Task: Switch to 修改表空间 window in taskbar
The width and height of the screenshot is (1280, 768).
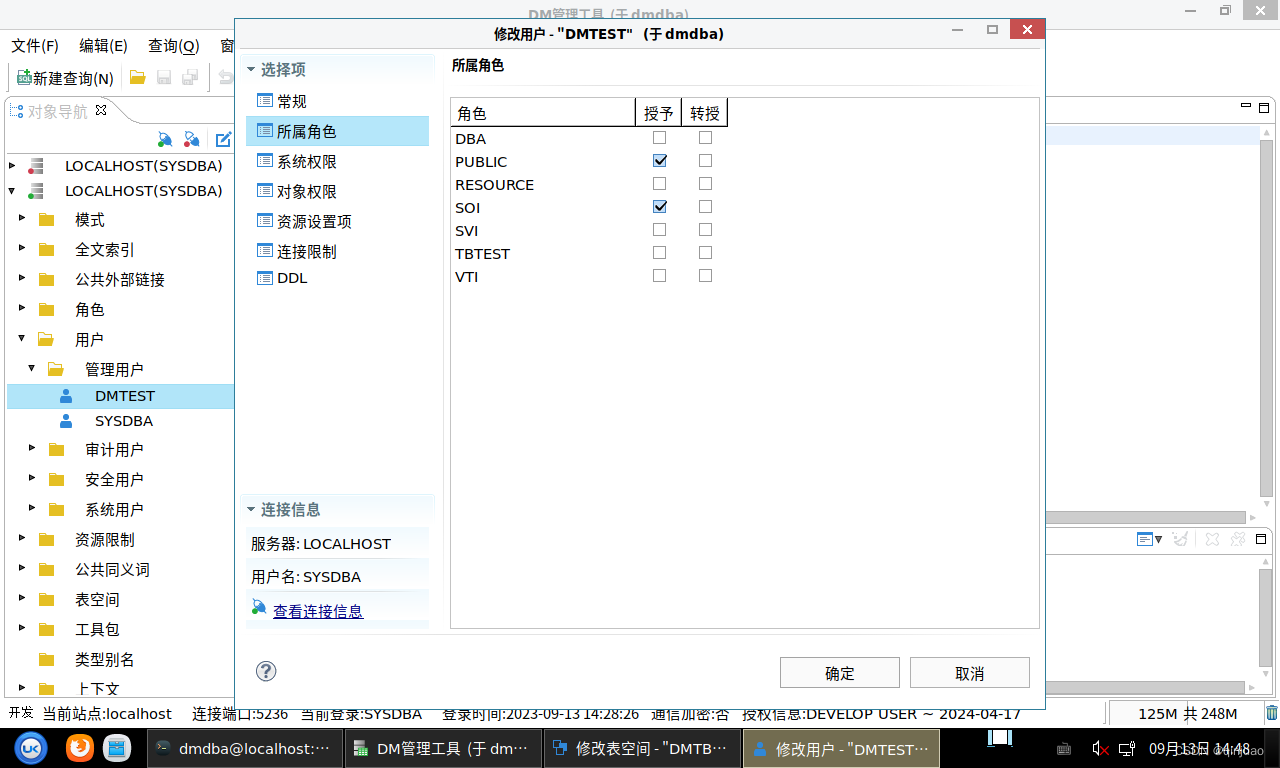Action: pos(642,749)
